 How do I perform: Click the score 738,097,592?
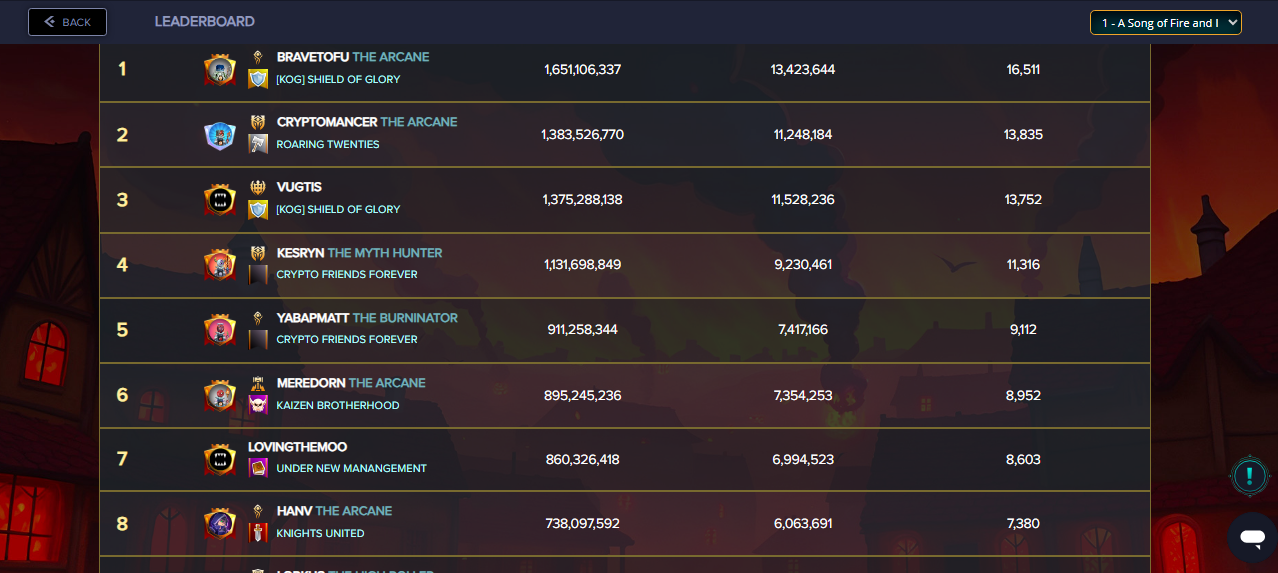[x=583, y=524]
